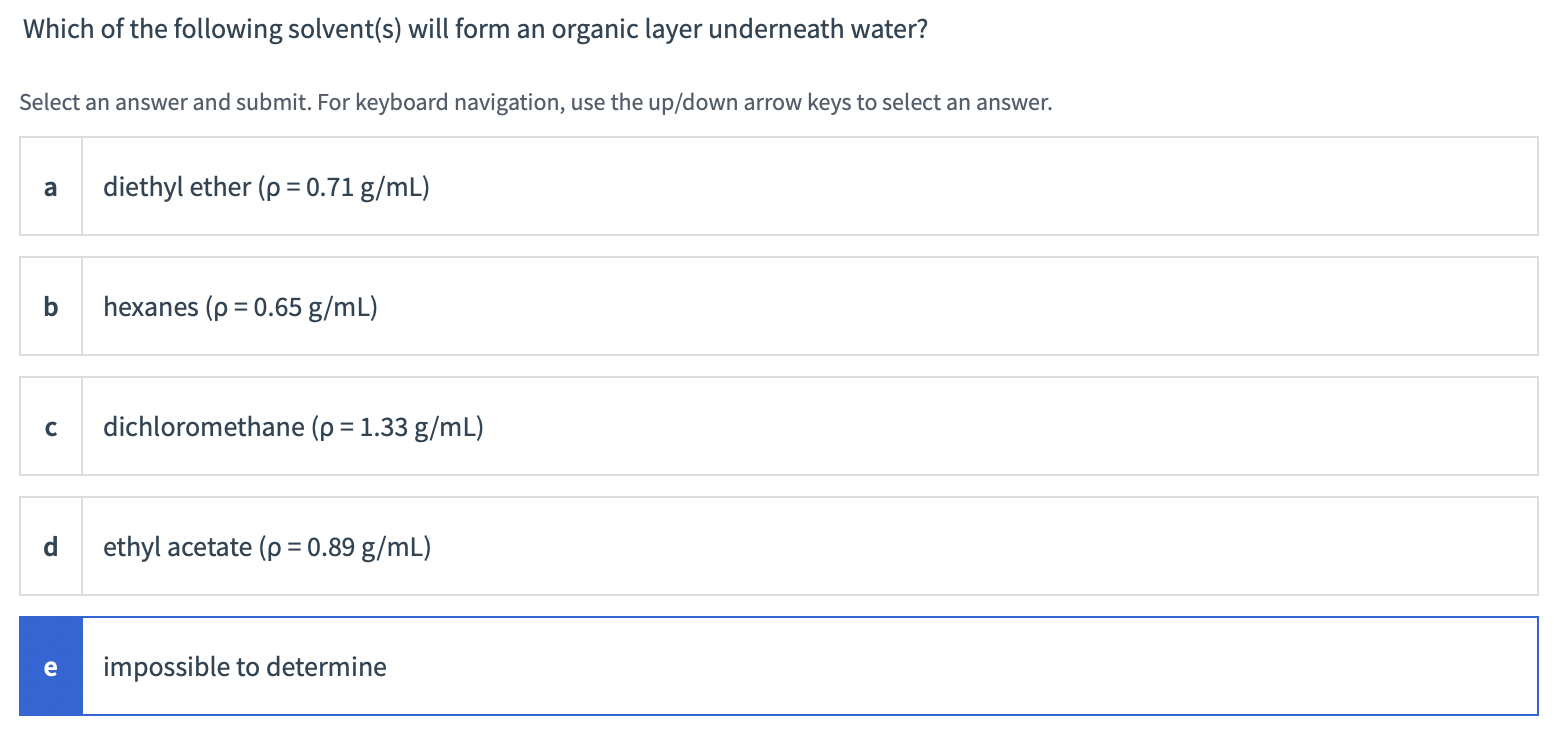
Task: Click the text 'ethyl acetate (ρ = 0.89 g/mL)'
Action: coord(267,546)
